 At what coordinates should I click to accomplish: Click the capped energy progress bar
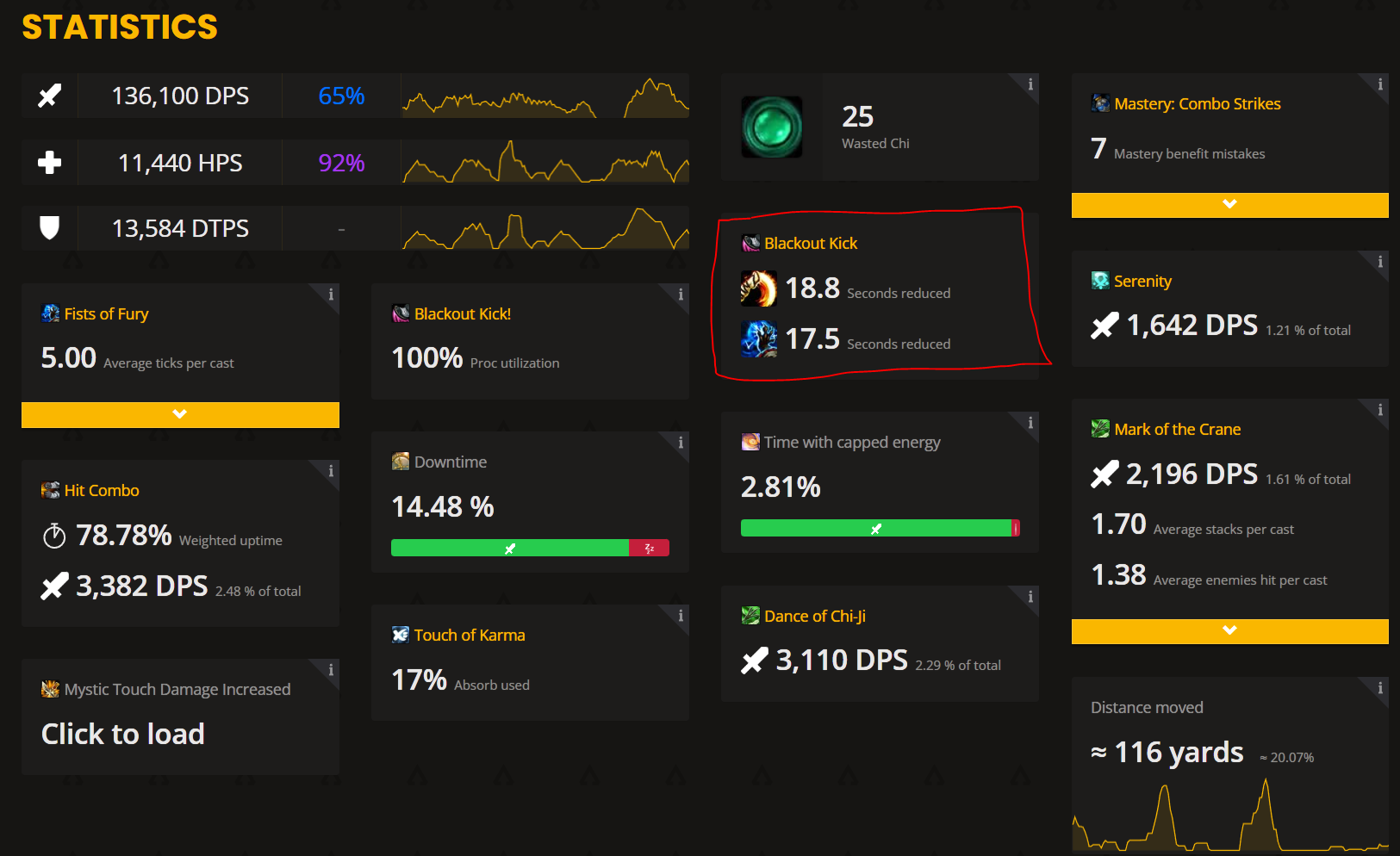[880, 528]
